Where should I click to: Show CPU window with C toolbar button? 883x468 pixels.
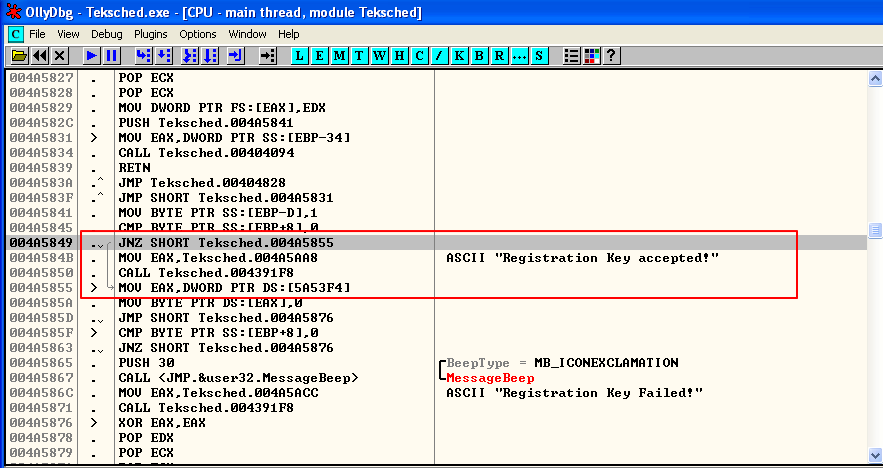[x=419, y=55]
